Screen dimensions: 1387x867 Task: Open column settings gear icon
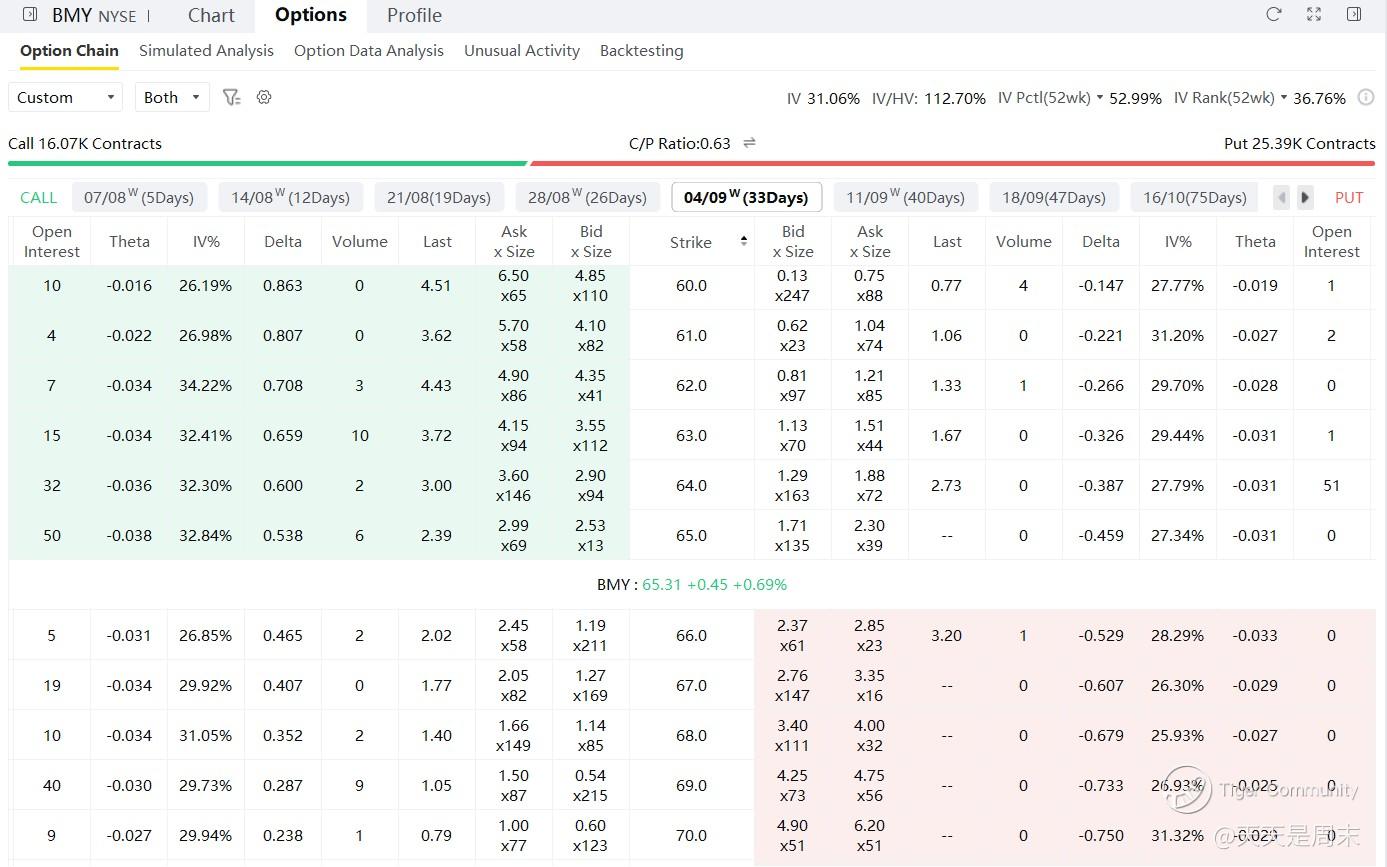click(264, 97)
